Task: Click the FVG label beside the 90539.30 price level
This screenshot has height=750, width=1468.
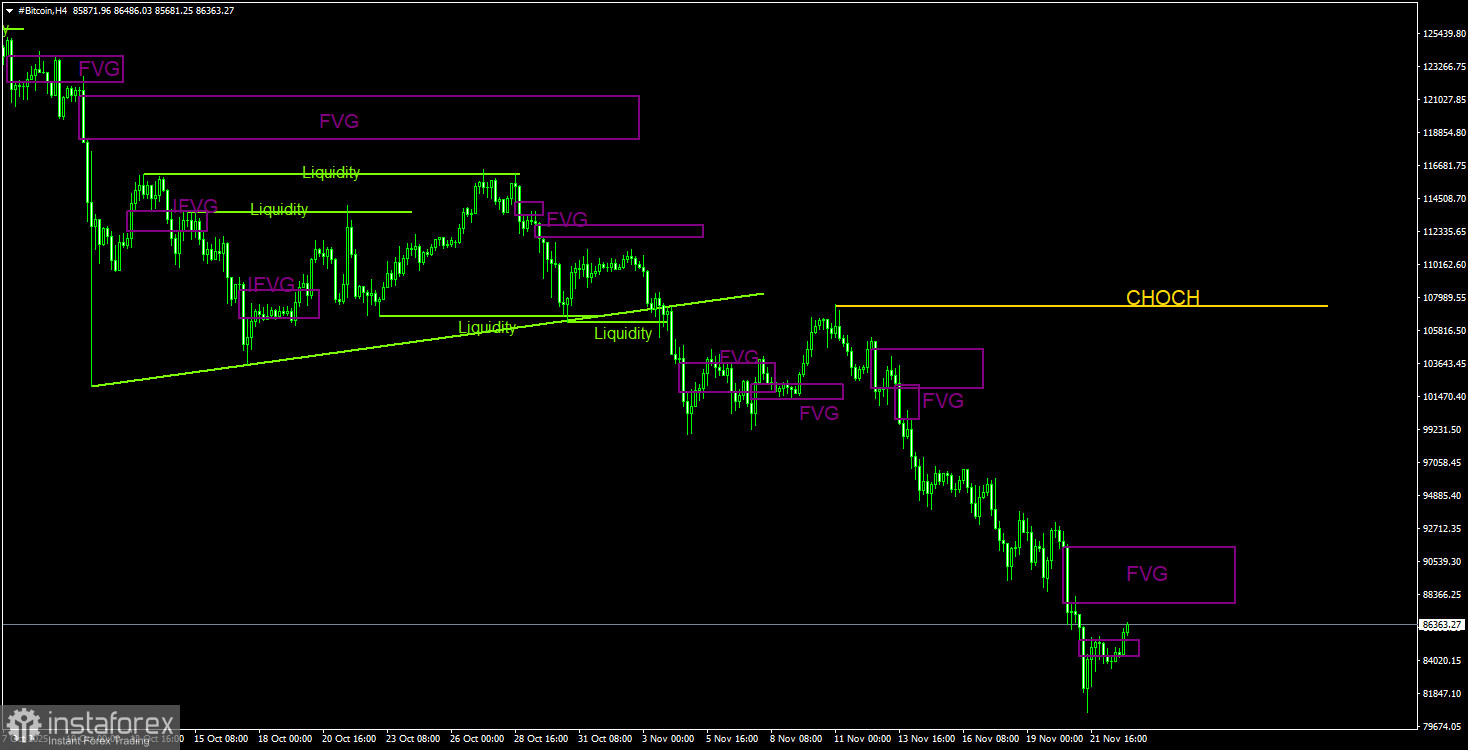Action: [1147, 574]
